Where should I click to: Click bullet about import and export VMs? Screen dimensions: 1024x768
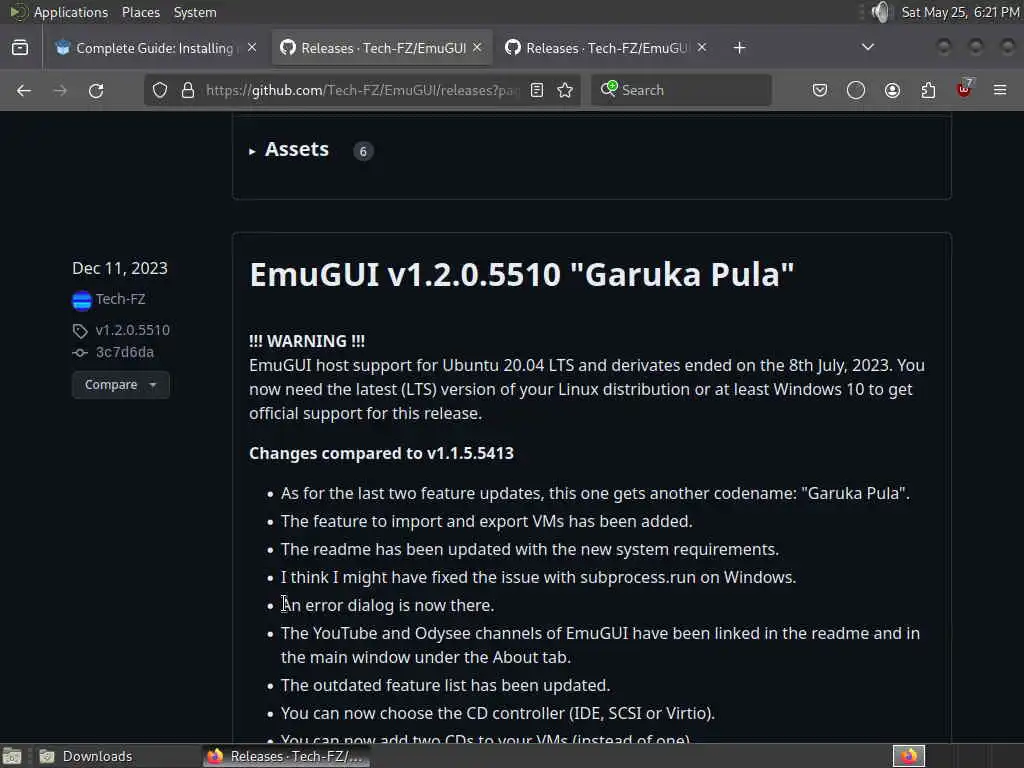point(487,521)
